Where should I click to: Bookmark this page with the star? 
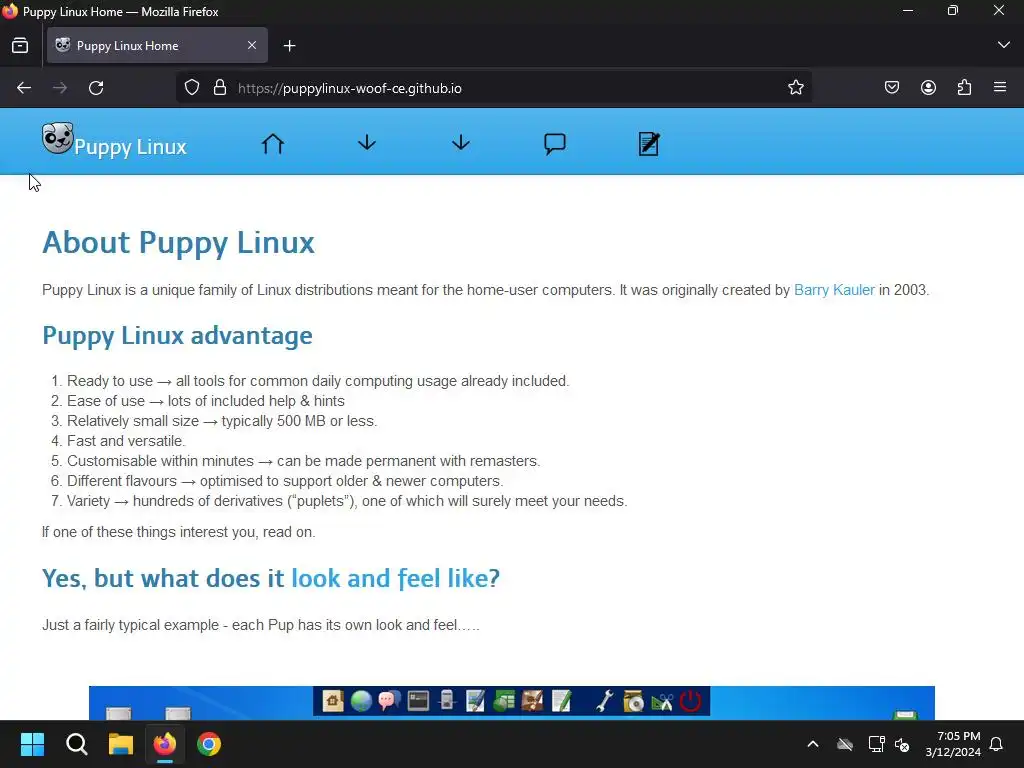pyautogui.click(x=795, y=88)
